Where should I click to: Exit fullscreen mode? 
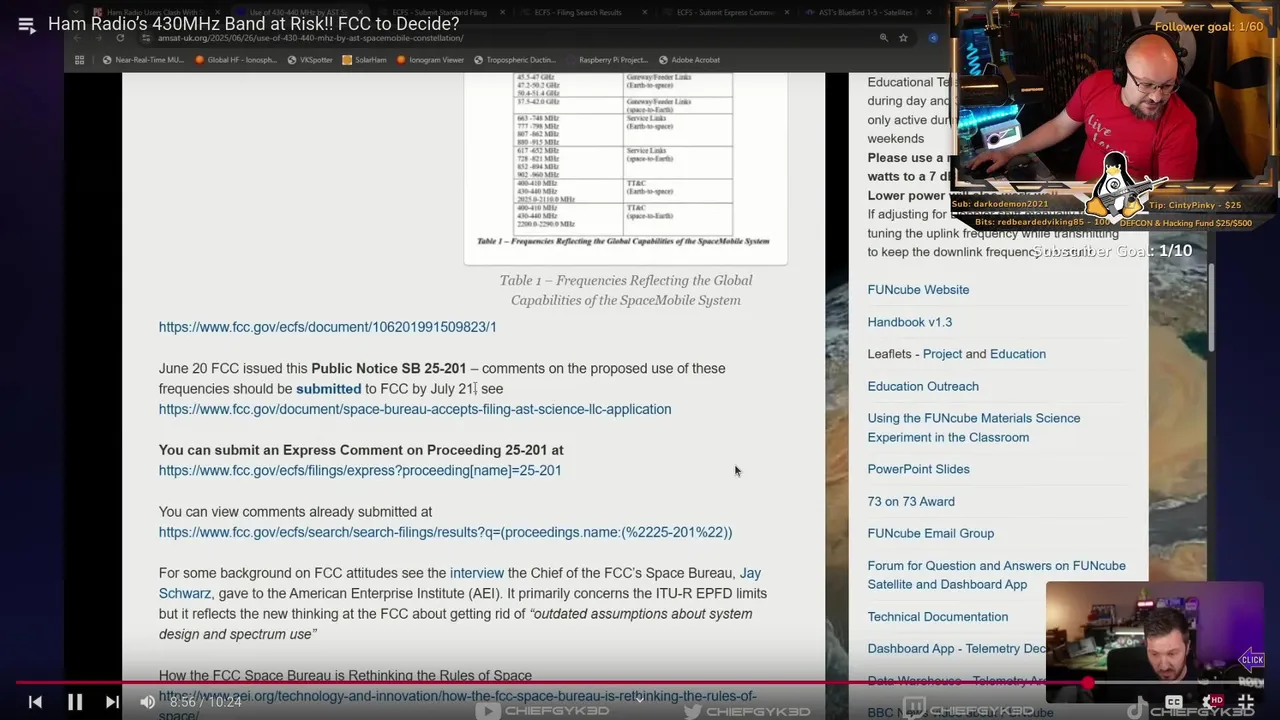pyautogui.click(x=1247, y=702)
